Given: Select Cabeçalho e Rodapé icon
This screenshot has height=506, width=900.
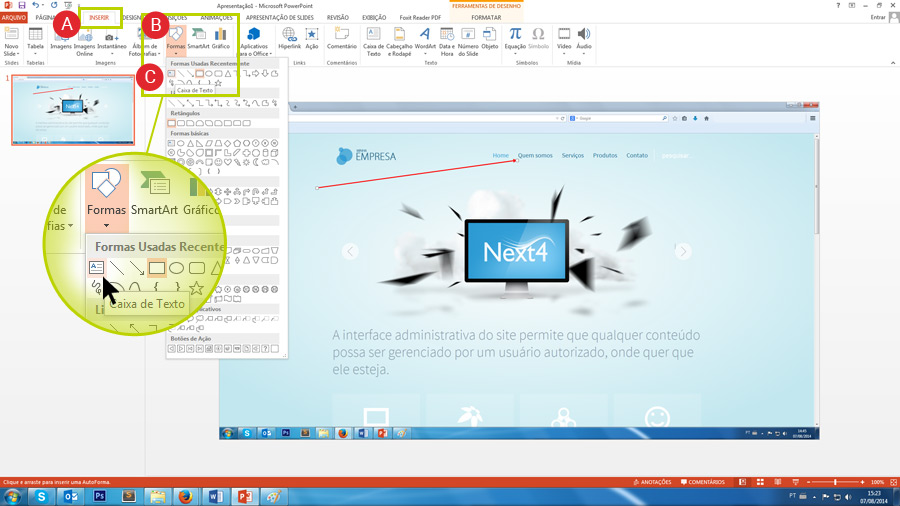Looking at the screenshot, I should click(399, 37).
